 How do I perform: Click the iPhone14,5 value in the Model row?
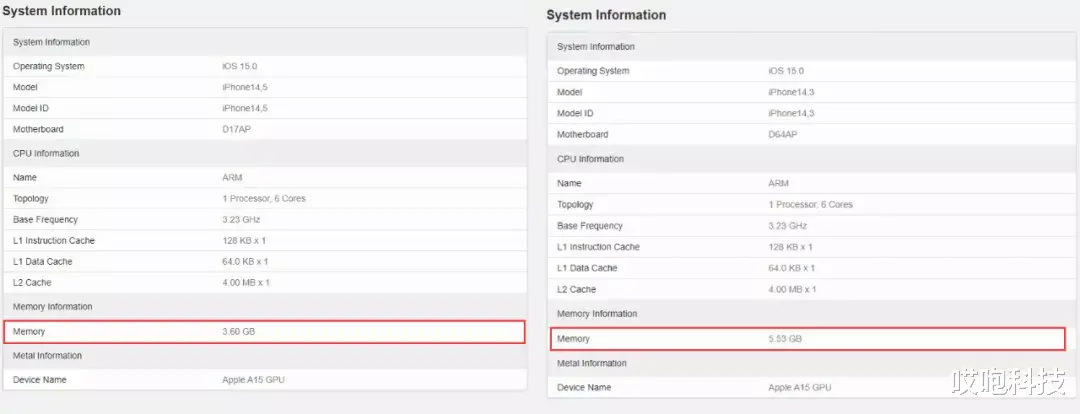pos(244,87)
